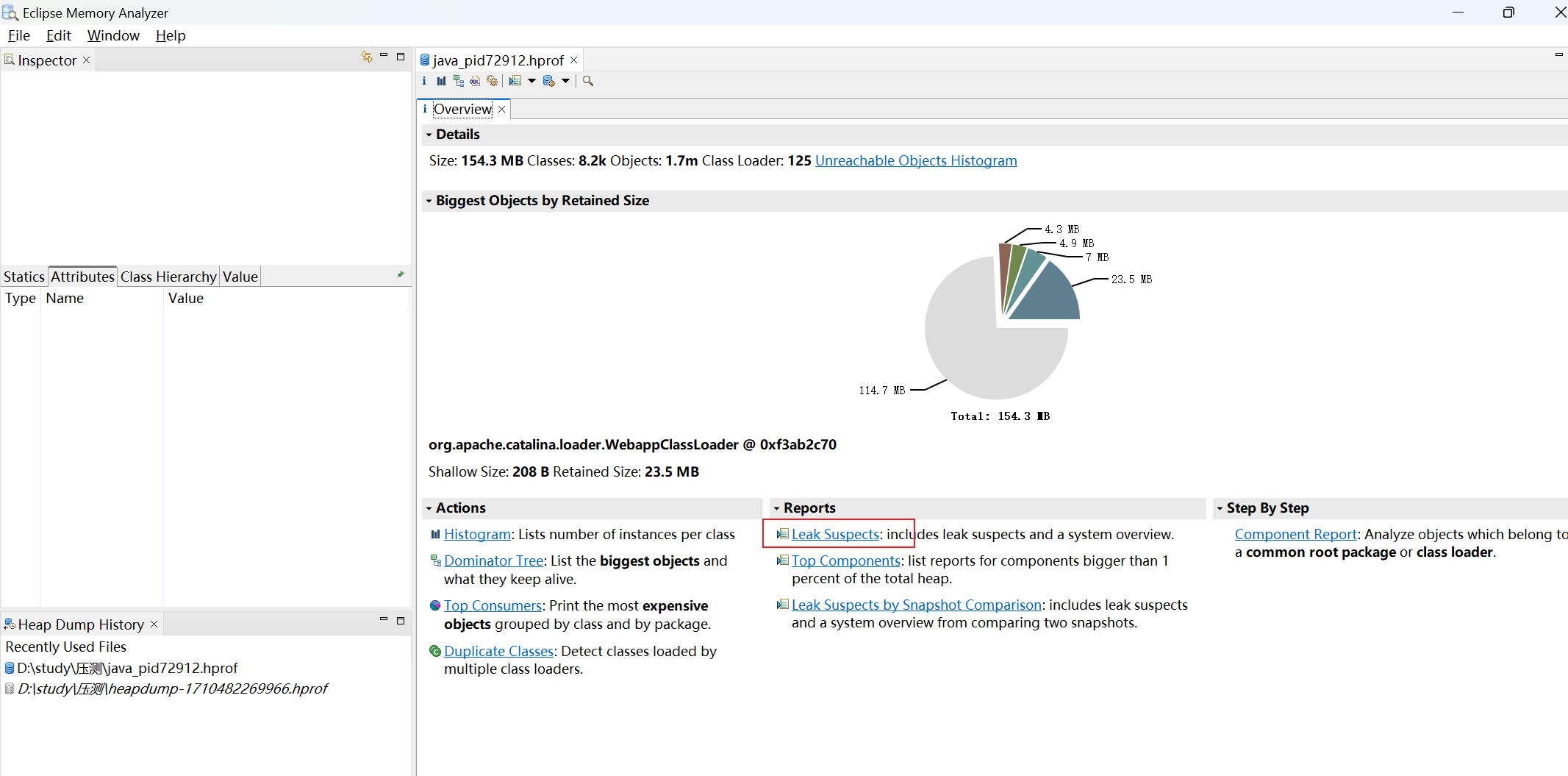Viewport: 1568px width, 776px height.
Task: Follow the Unreachable Objects Histogram link
Action: click(916, 160)
